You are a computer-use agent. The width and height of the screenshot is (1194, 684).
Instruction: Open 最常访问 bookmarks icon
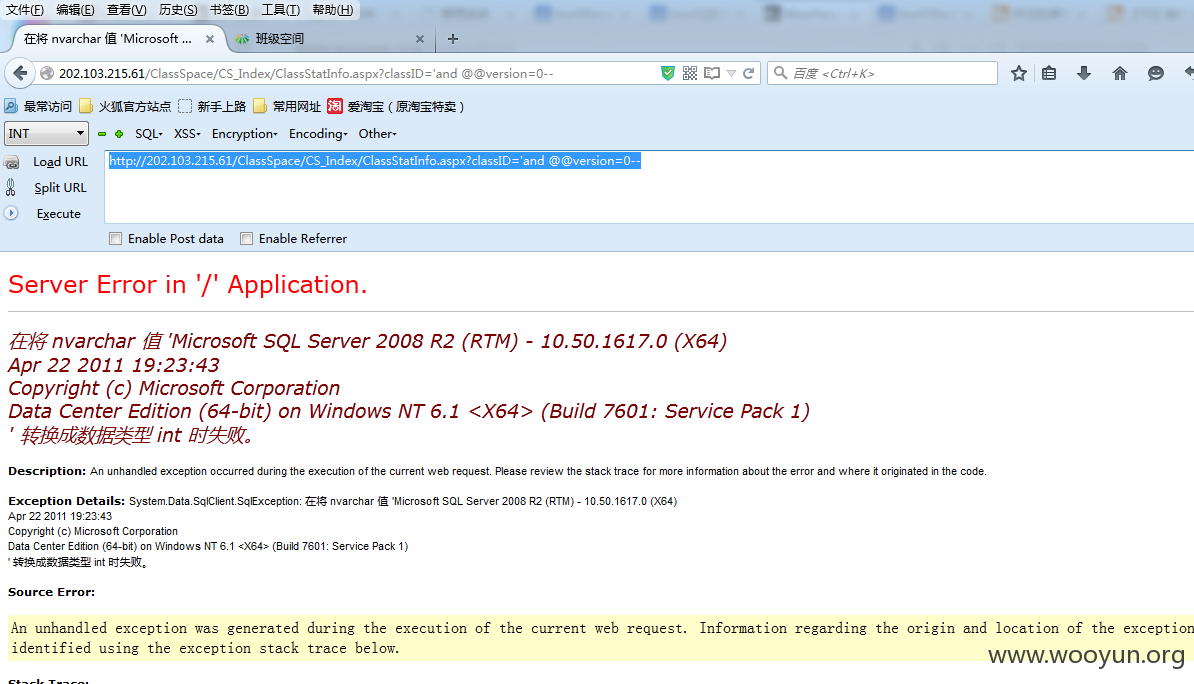click(11, 106)
